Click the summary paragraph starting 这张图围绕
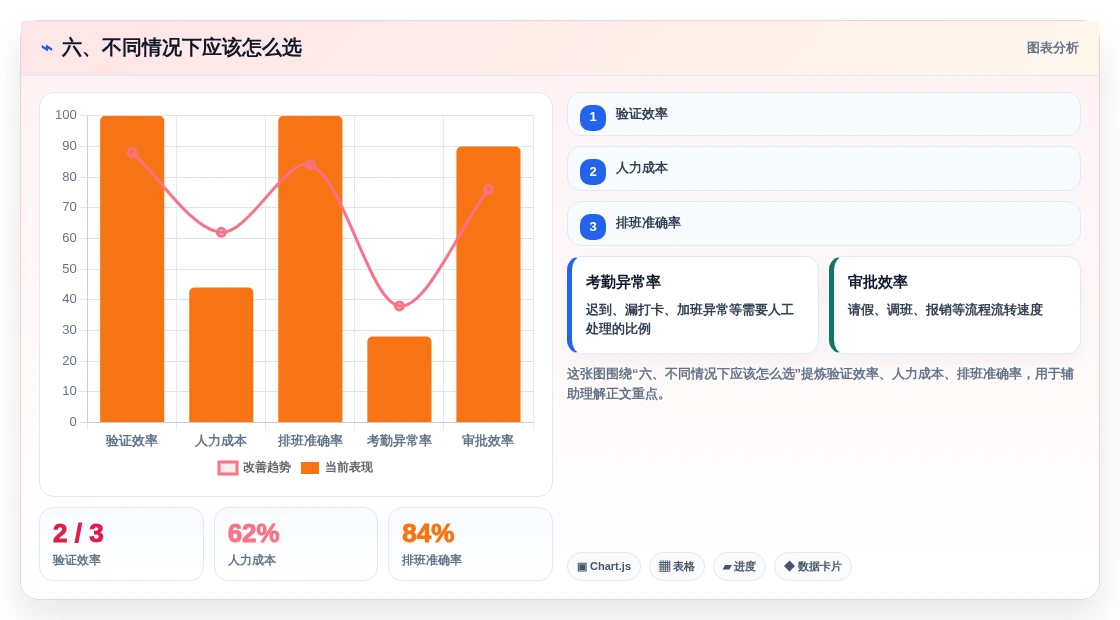 [820, 384]
